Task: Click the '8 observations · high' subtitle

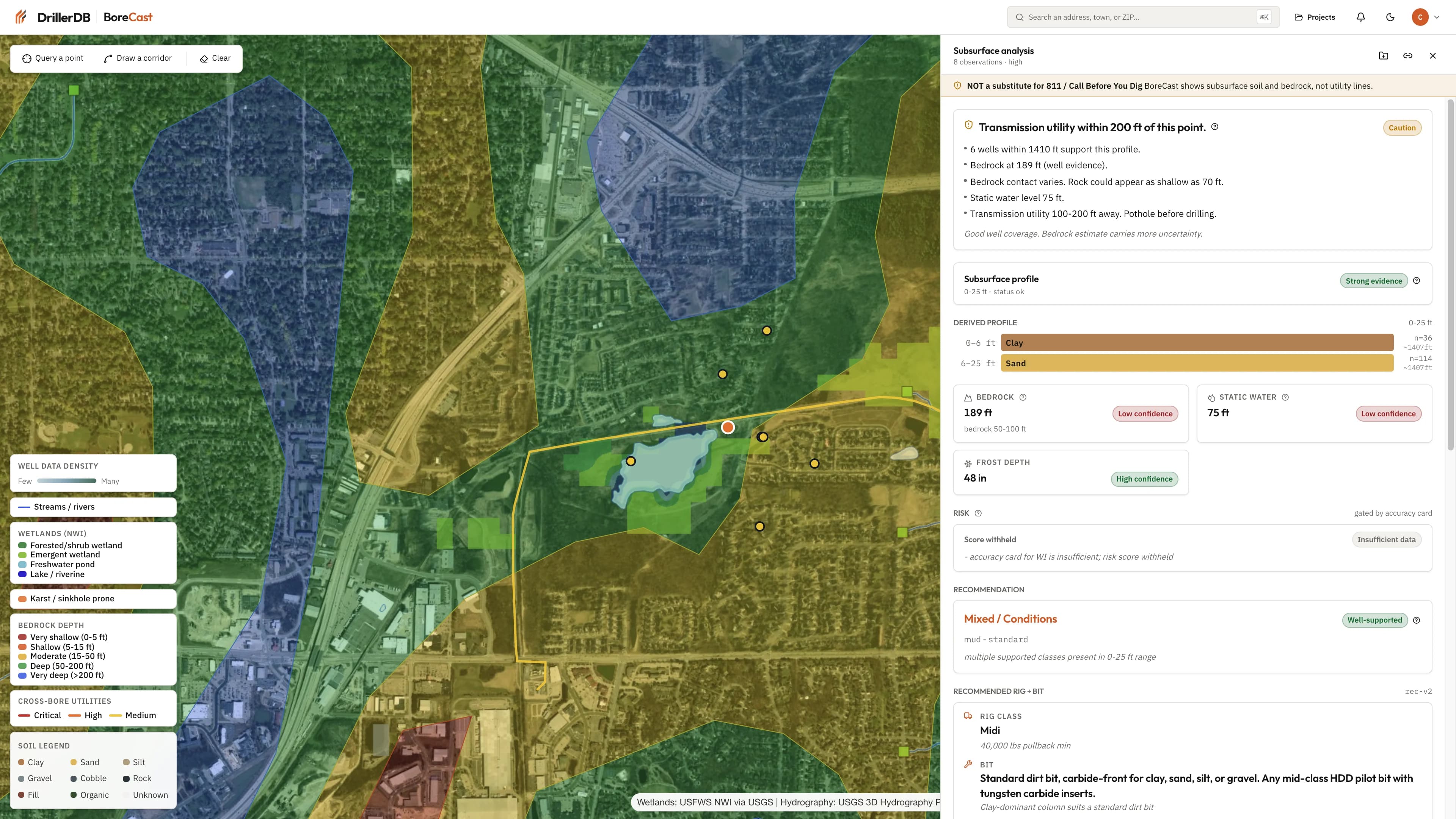Action: [x=987, y=62]
